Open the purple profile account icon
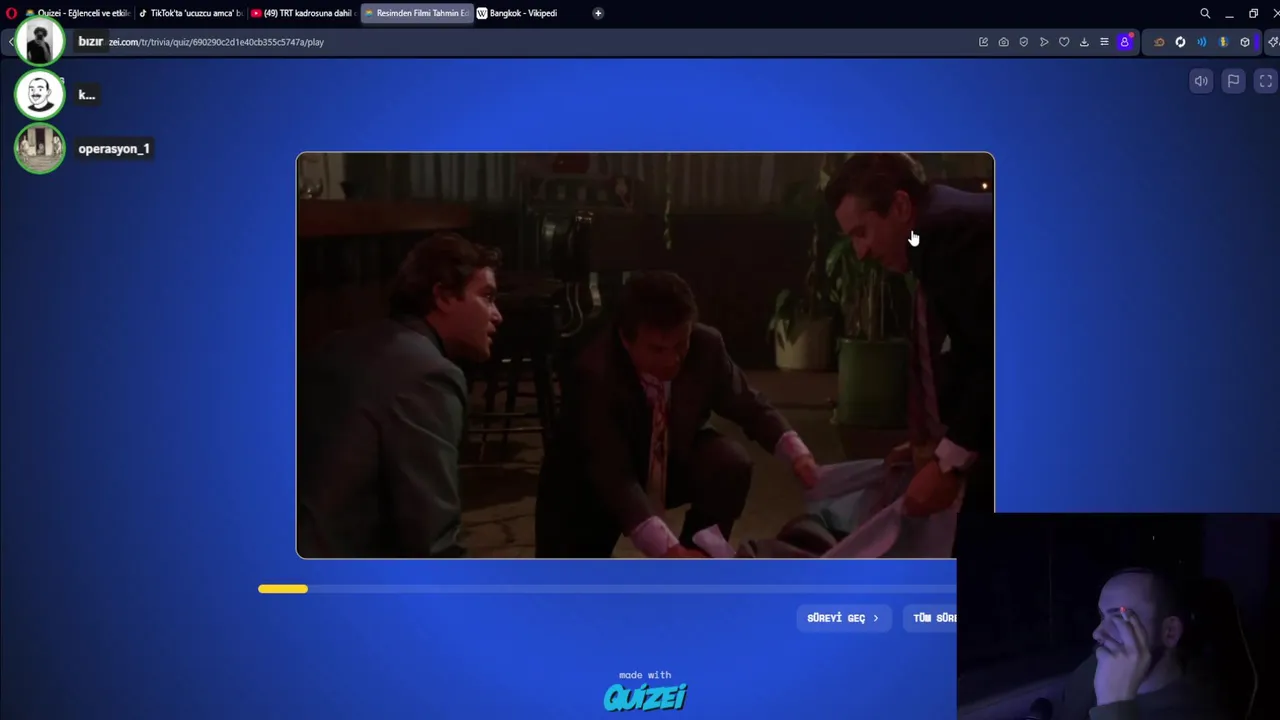Image resolution: width=1280 pixels, height=720 pixels. [x=1125, y=42]
